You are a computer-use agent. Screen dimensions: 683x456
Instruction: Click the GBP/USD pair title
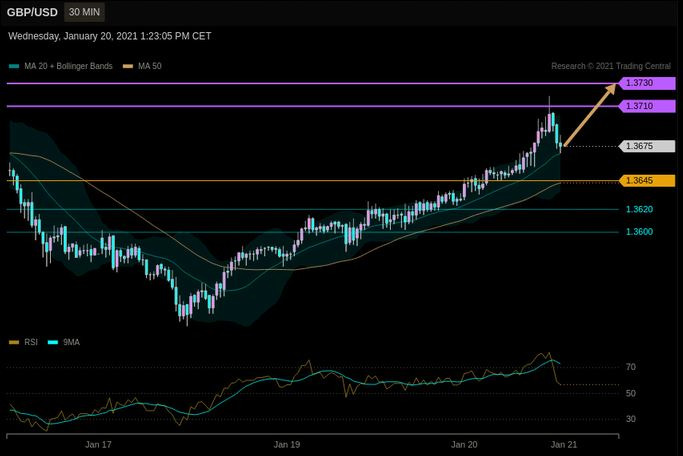coord(32,12)
